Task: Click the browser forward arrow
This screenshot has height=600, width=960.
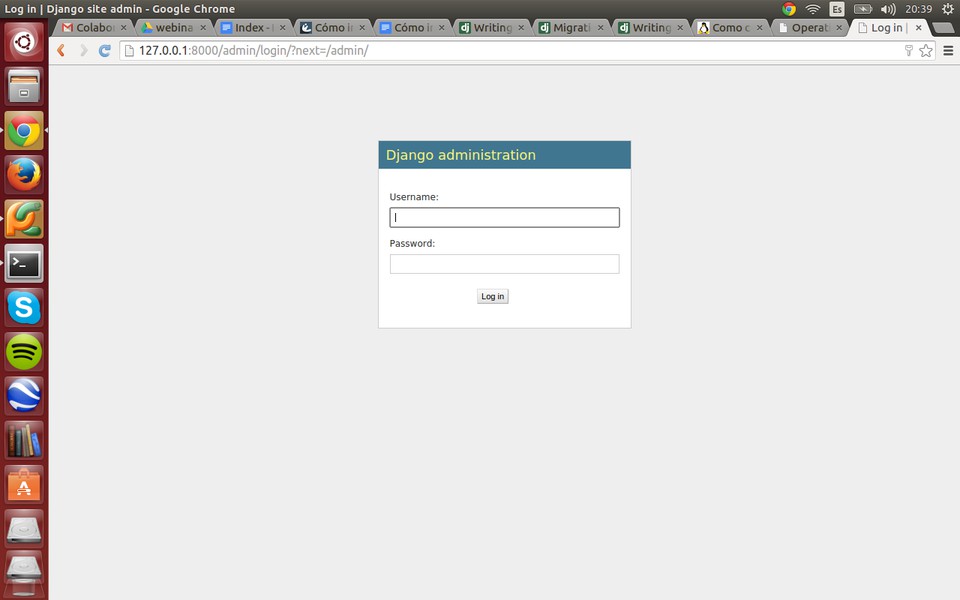Action: pyautogui.click(x=83, y=51)
